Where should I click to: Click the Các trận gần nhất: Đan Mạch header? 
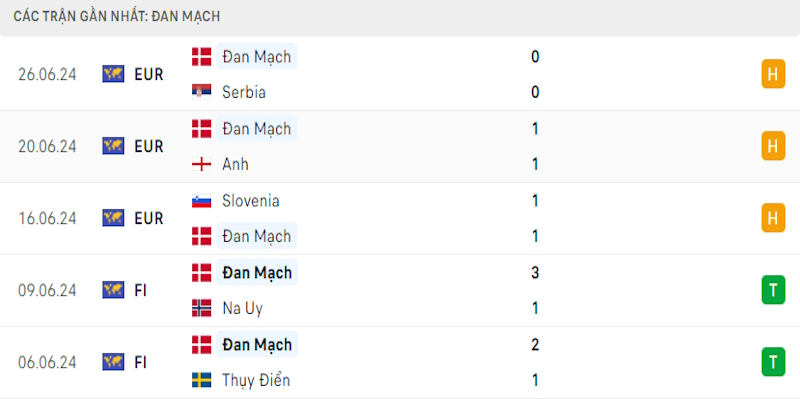(117, 16)
